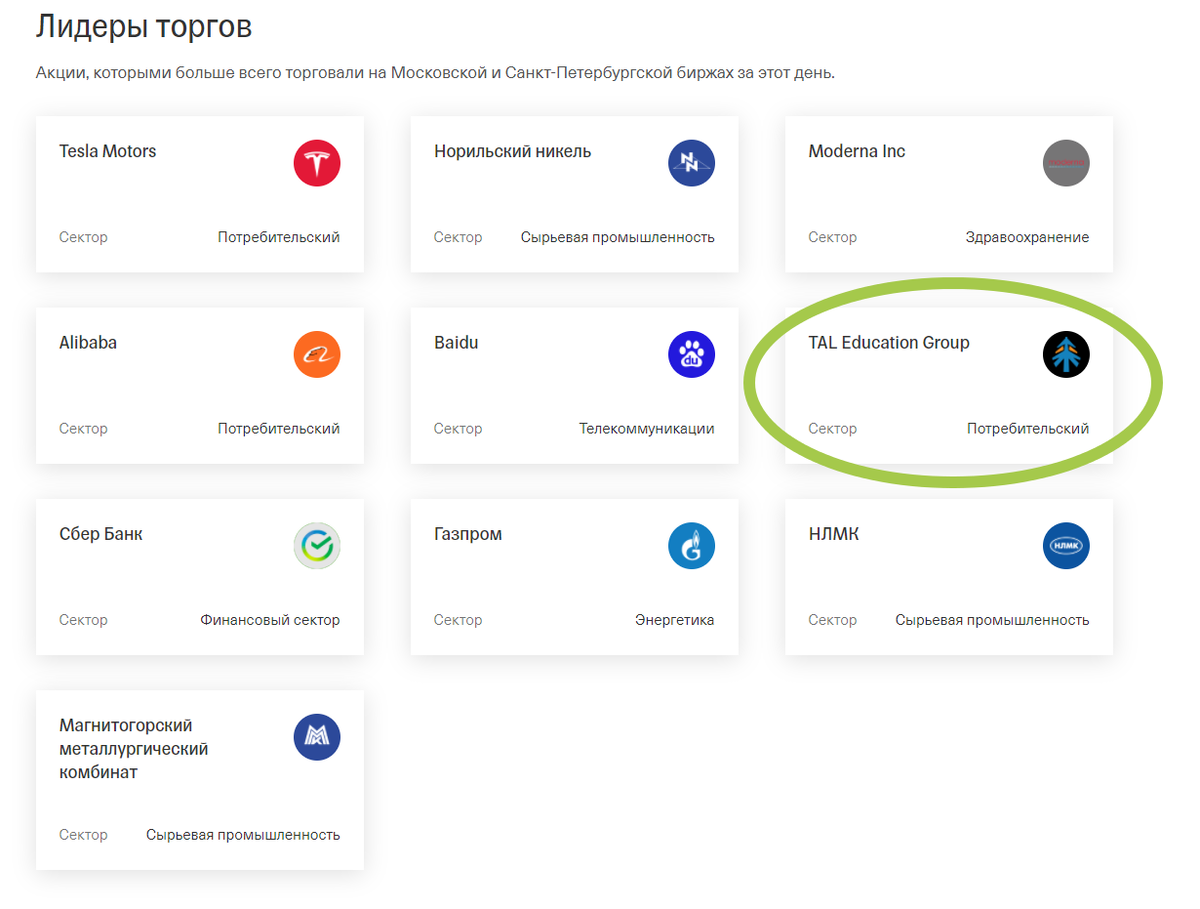Open the Baidu stock card
1200x909 pixels.
(574, 386)
